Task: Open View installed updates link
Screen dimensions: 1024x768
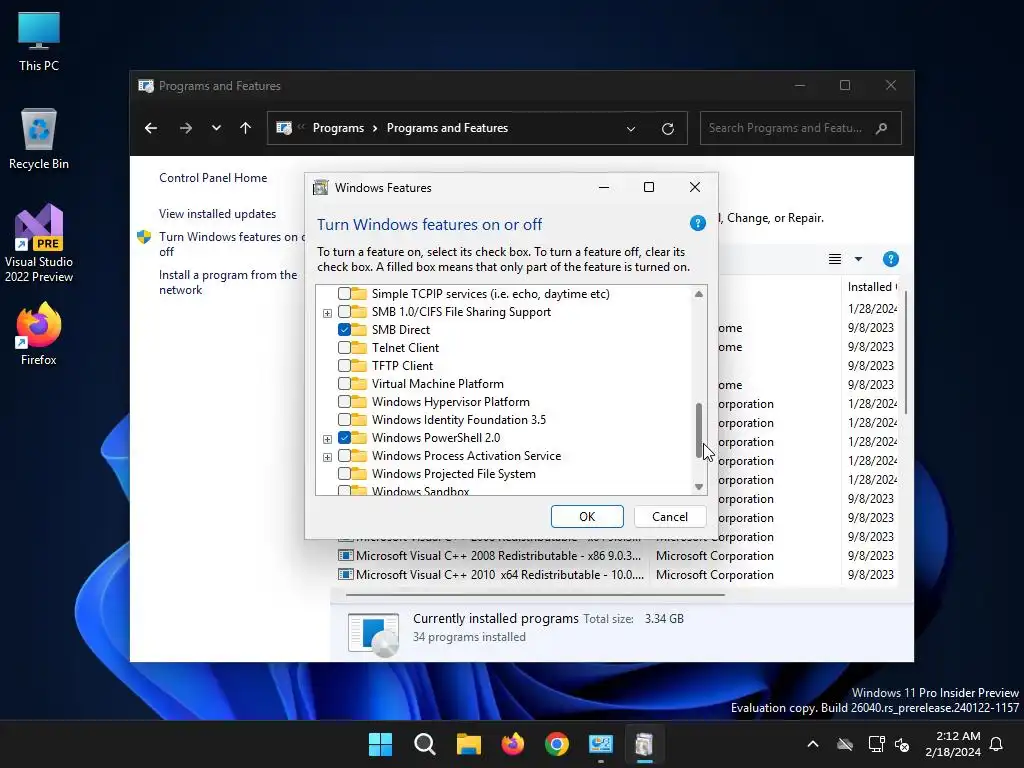Action: pyautogui.click(x=217, y=214)
